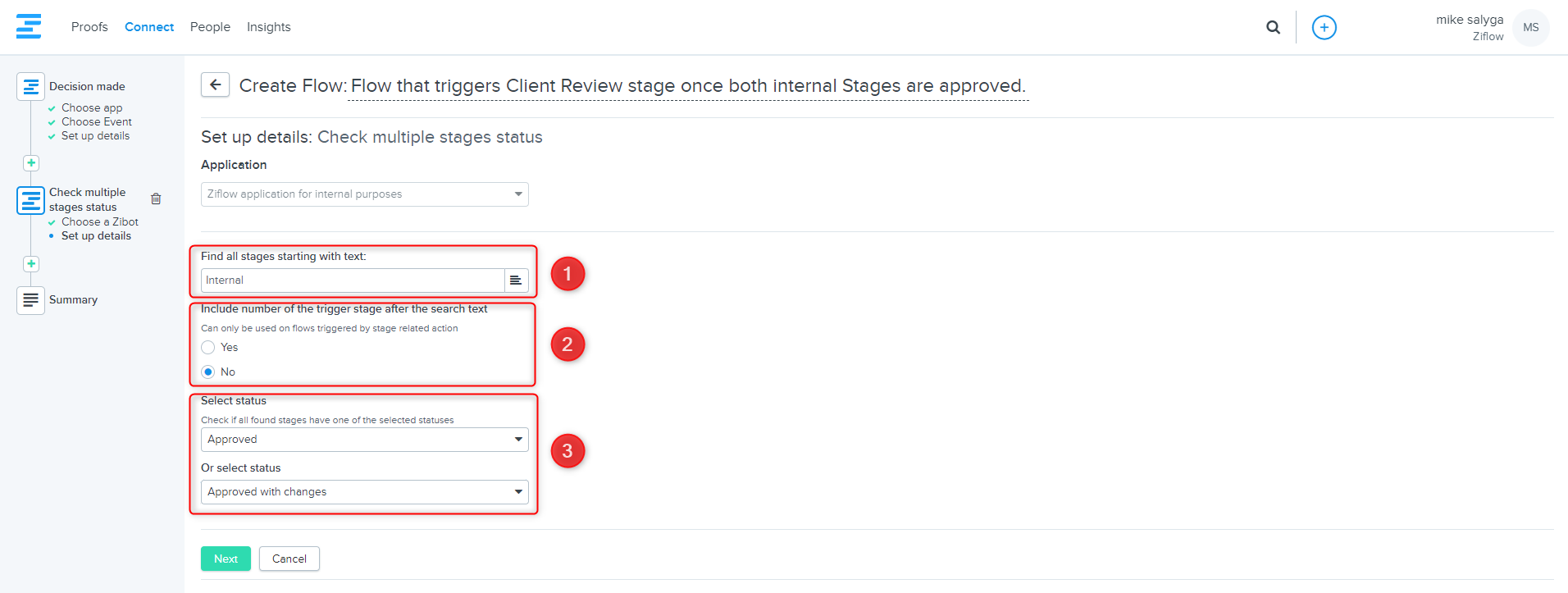Click the Next button
The width and height of the screenshot is (1568, 593).
pos(226,559)
